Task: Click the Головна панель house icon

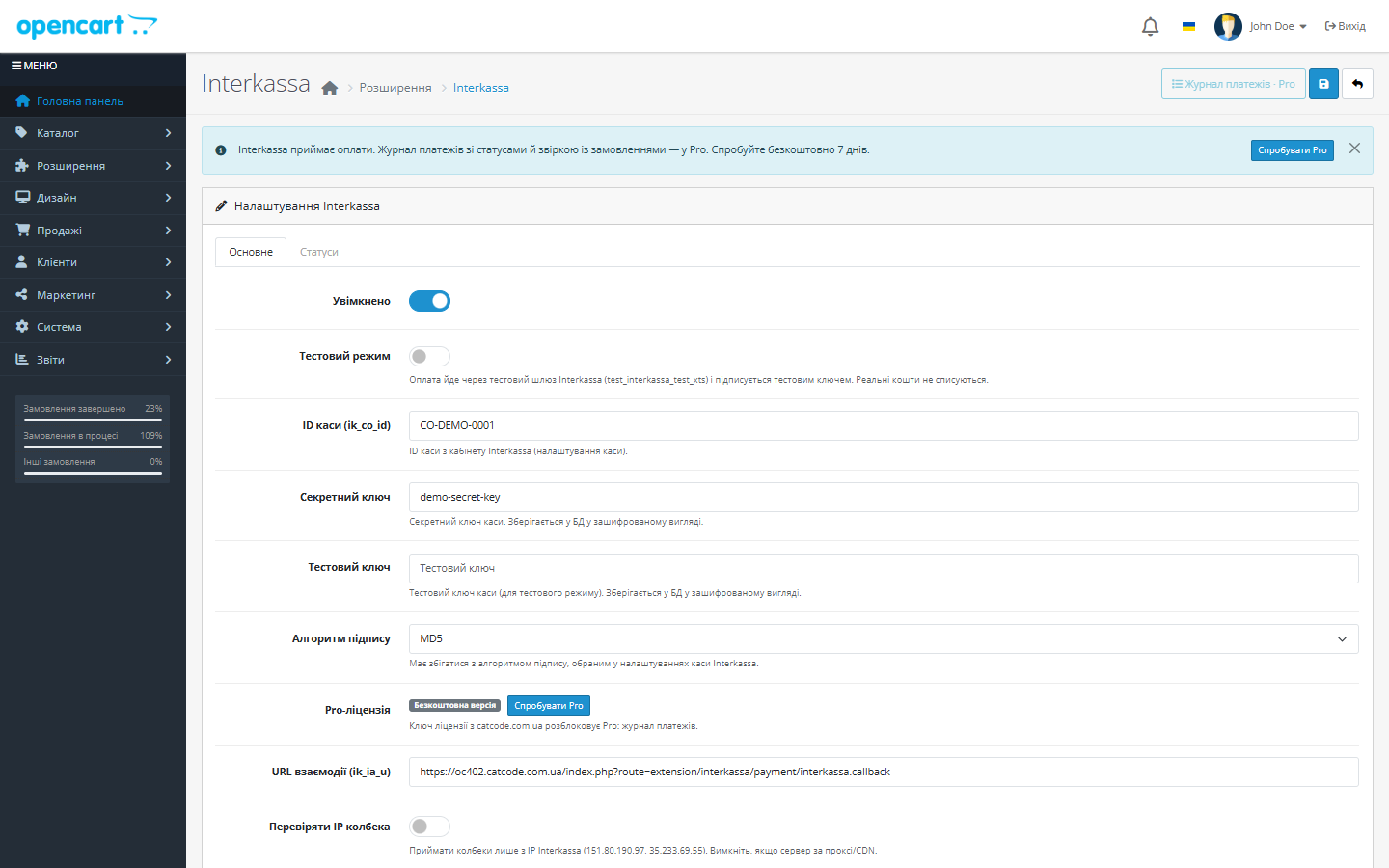Action: (23, 101)
